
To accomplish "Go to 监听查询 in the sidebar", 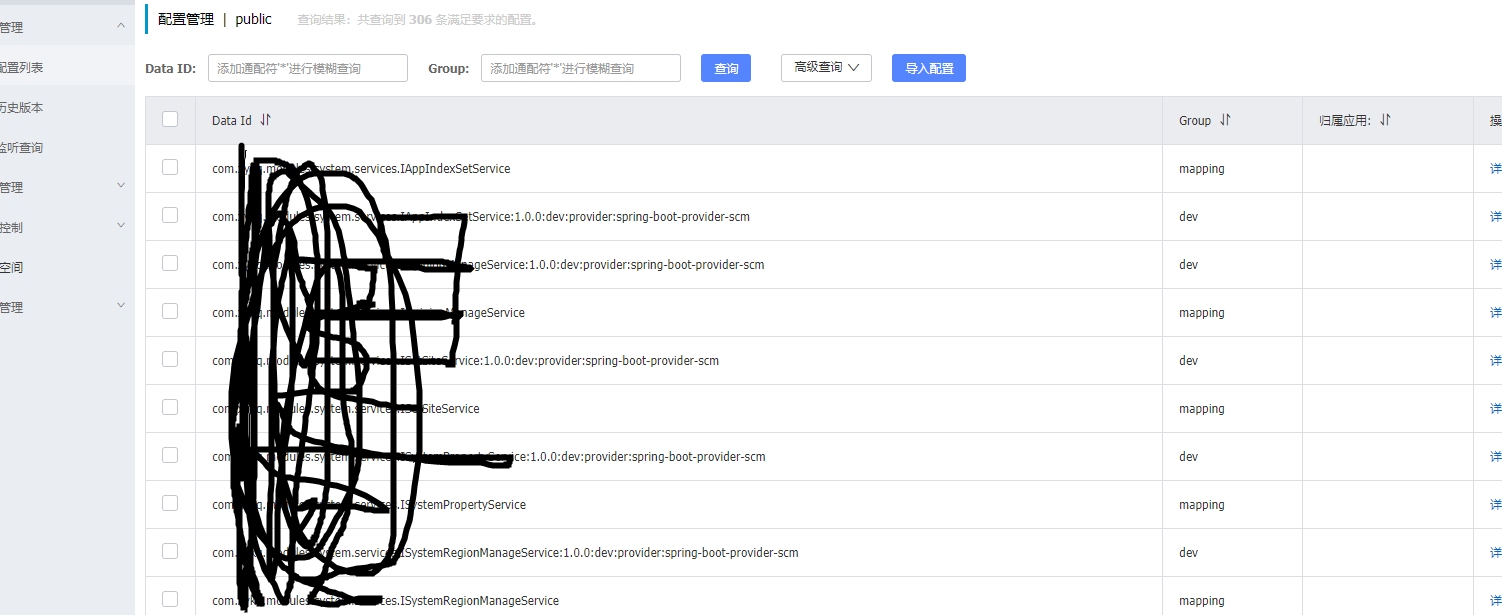I will click(22, 148).
